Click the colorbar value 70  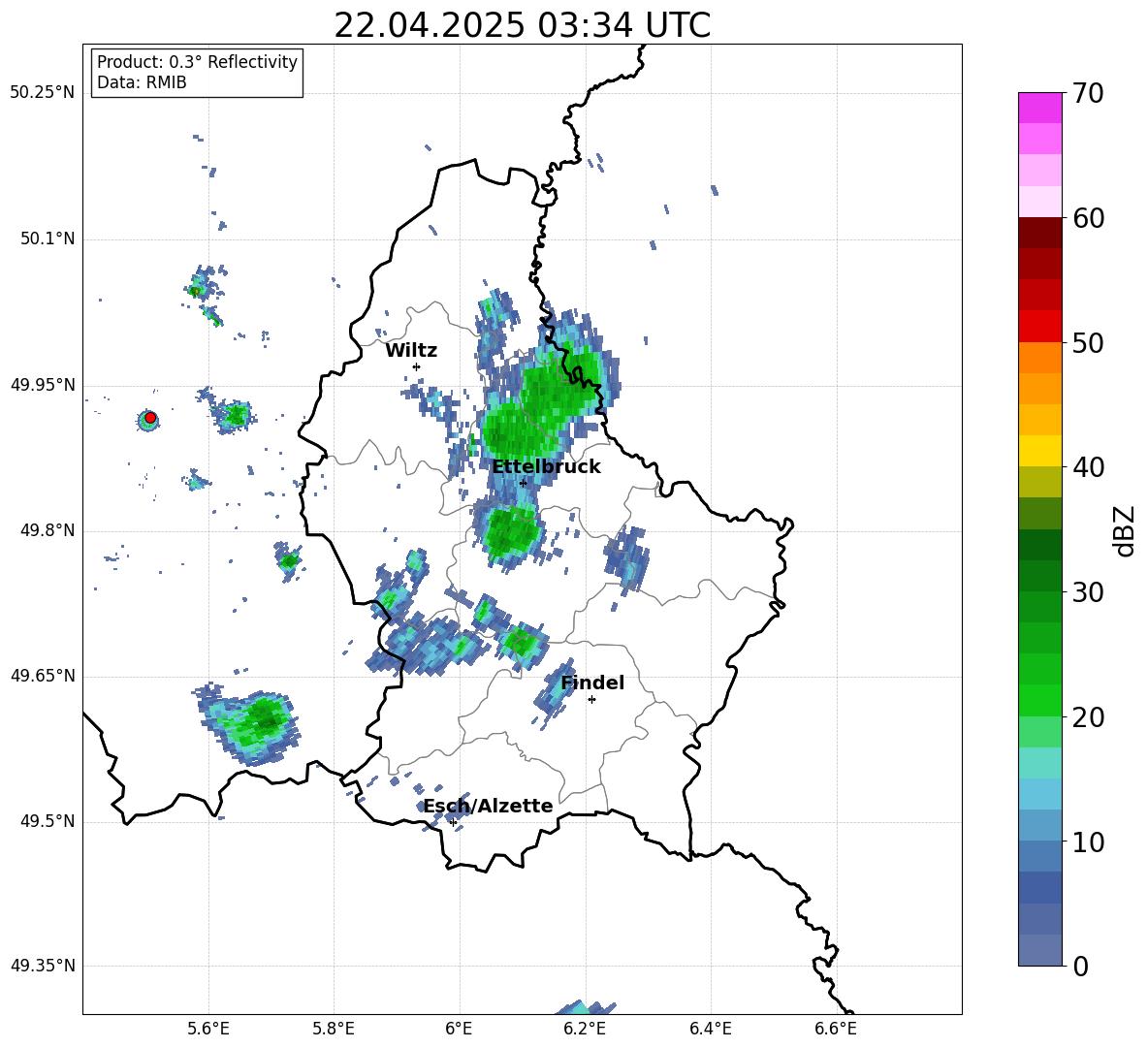pyautogui.click(x=1089, y=93)
